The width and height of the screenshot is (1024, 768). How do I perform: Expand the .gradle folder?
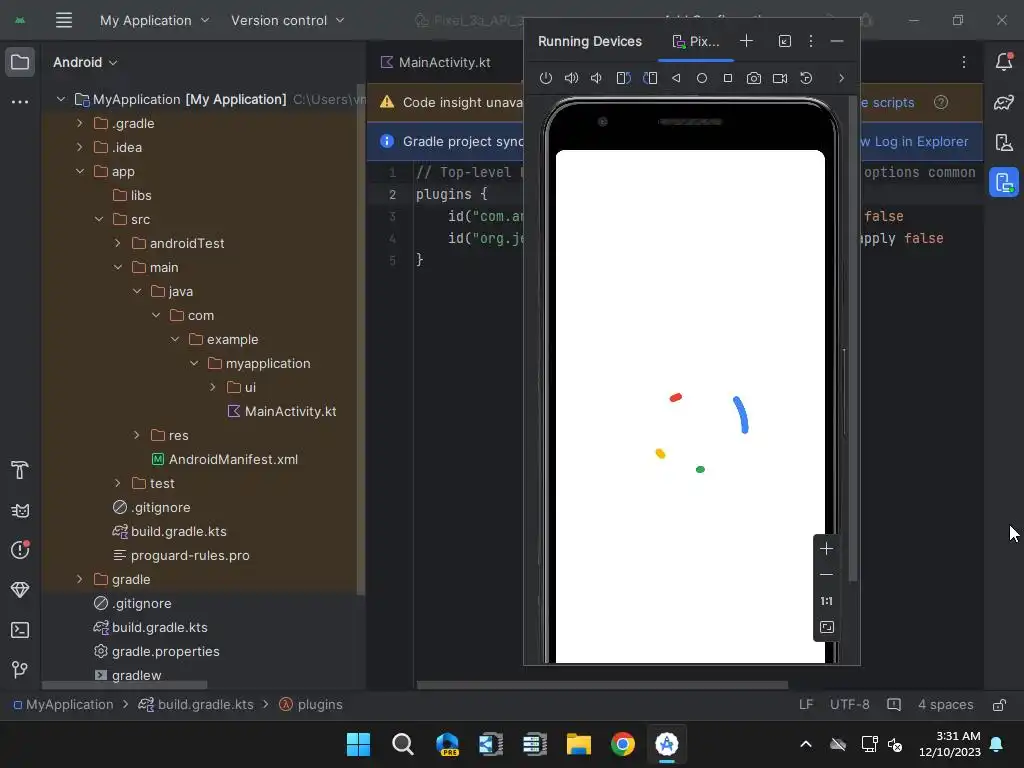click(x=80, y=123)
